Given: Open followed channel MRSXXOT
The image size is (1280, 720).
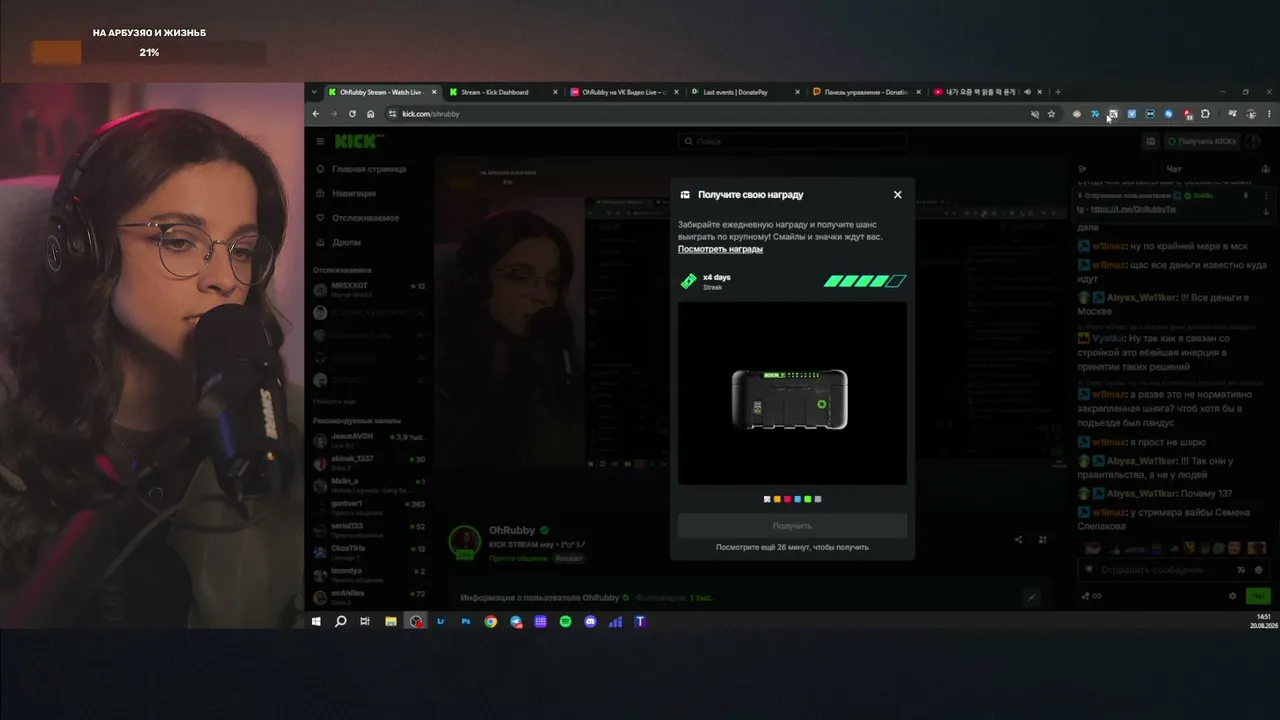Looking at the screenshot, I should [x=369, y=288].
